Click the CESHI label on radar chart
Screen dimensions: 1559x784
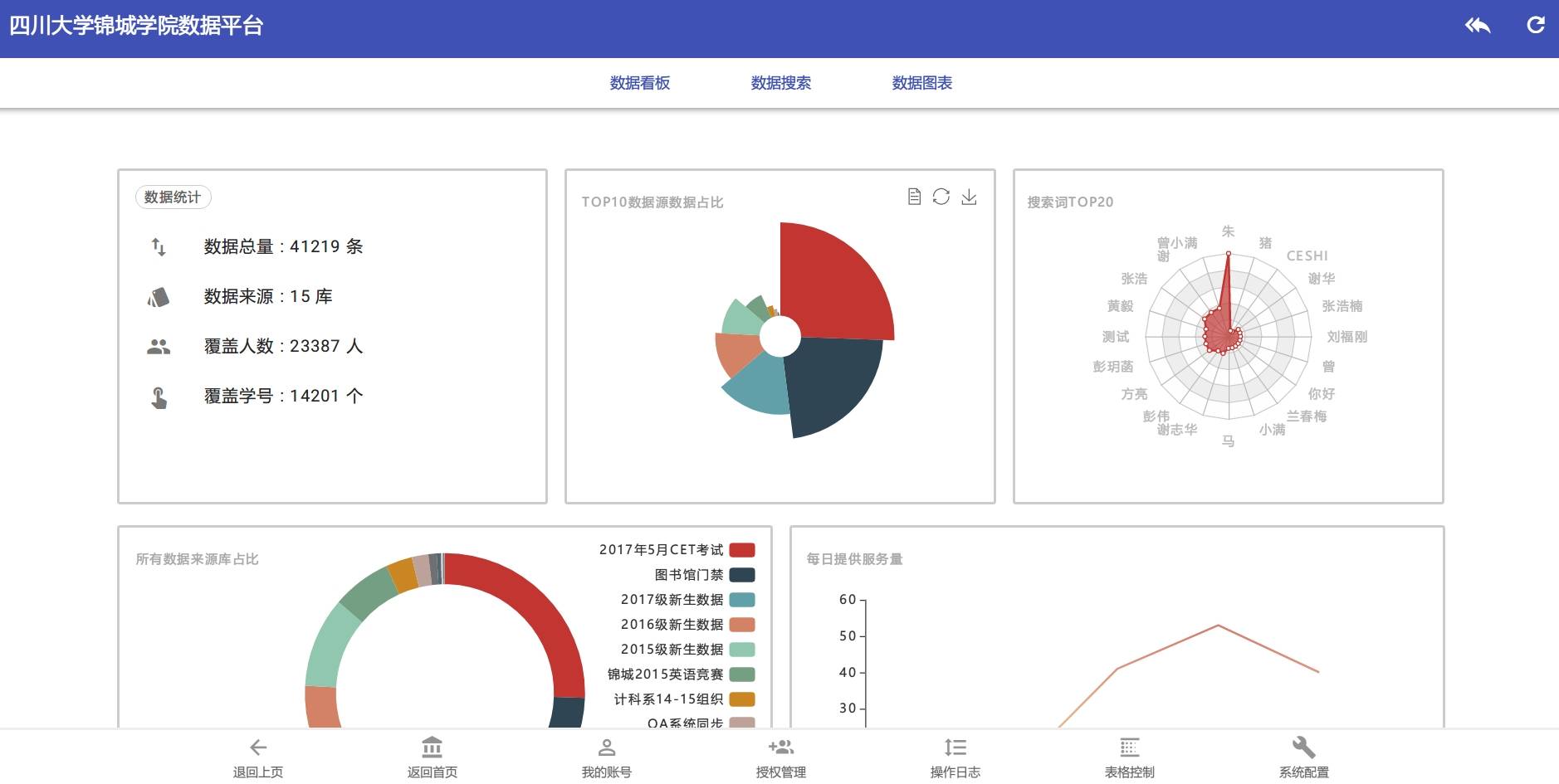click(1307, 256)
